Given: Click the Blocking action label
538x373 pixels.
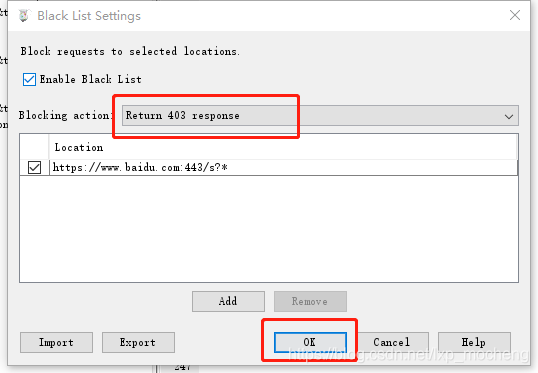Looking at the screenshot, I should [x=66, y=115].
